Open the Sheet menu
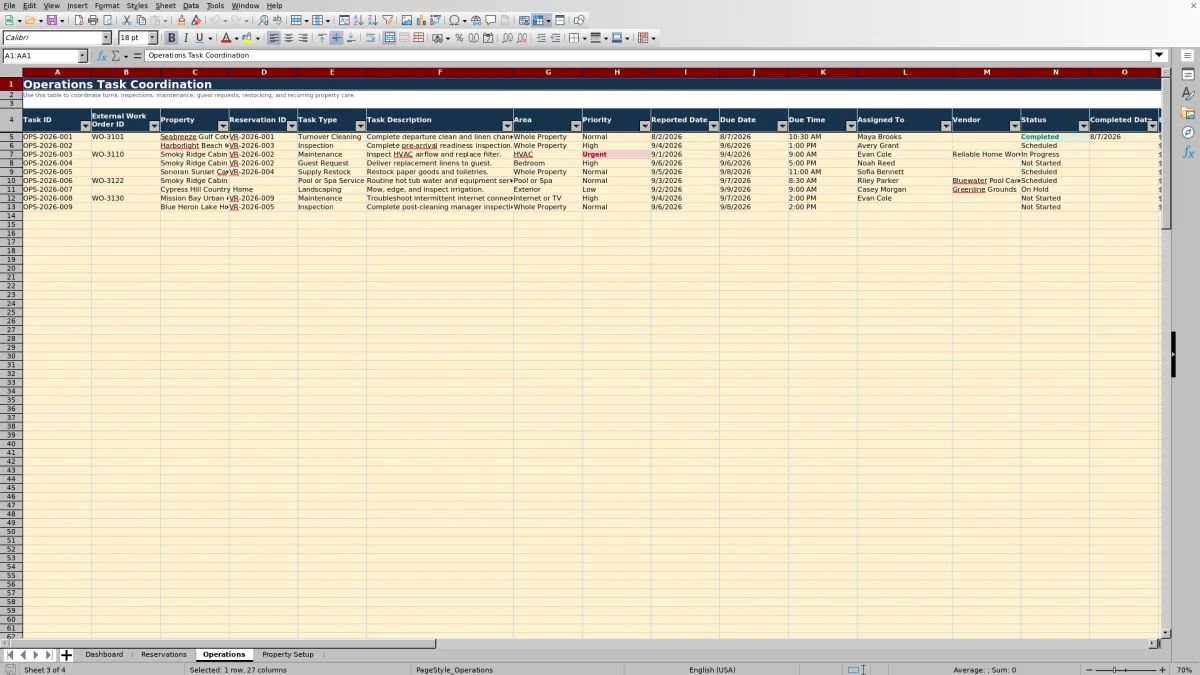1200x675 pixels. (x=165, y=6)
